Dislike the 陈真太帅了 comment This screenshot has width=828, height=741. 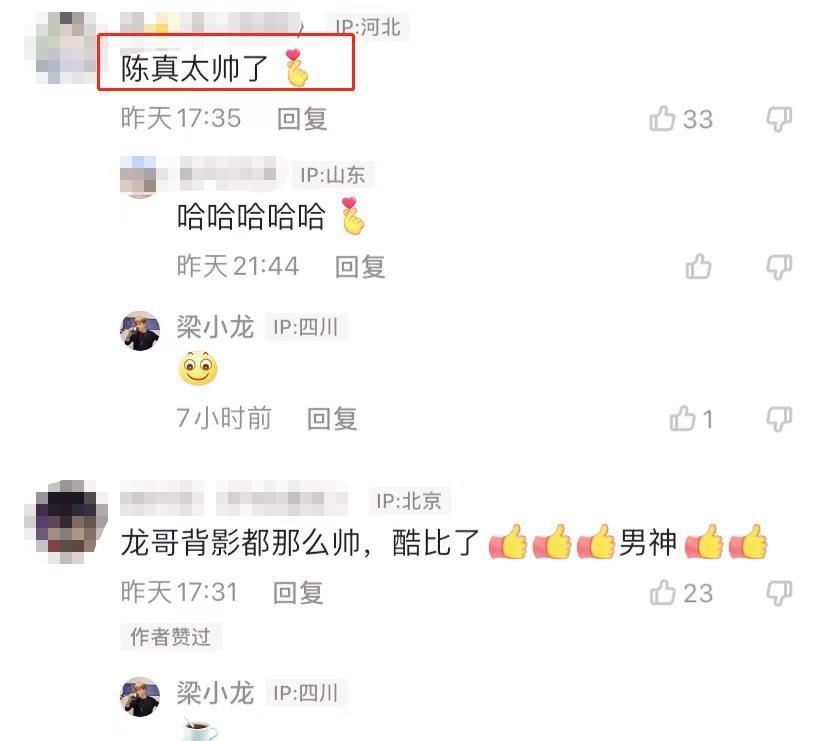pyautogui.click(x=779, y=119)
